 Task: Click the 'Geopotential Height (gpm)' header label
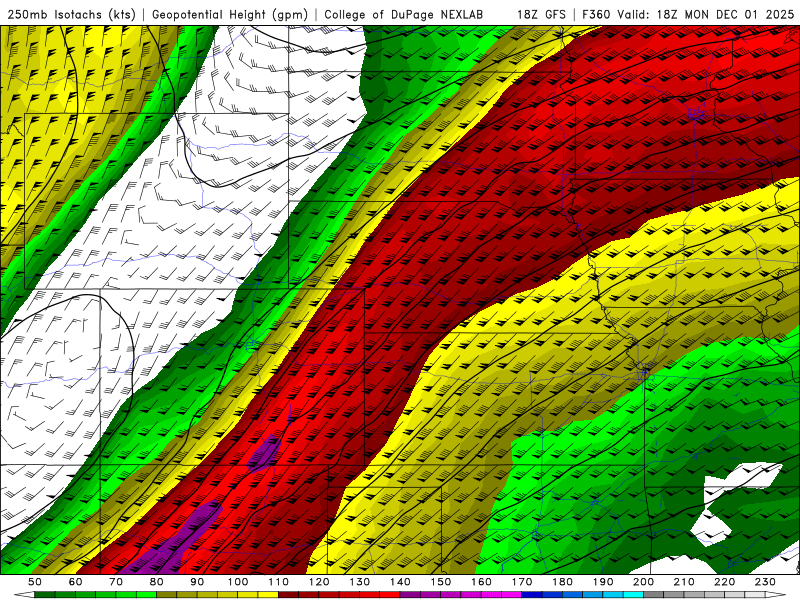tap(230, 15)
